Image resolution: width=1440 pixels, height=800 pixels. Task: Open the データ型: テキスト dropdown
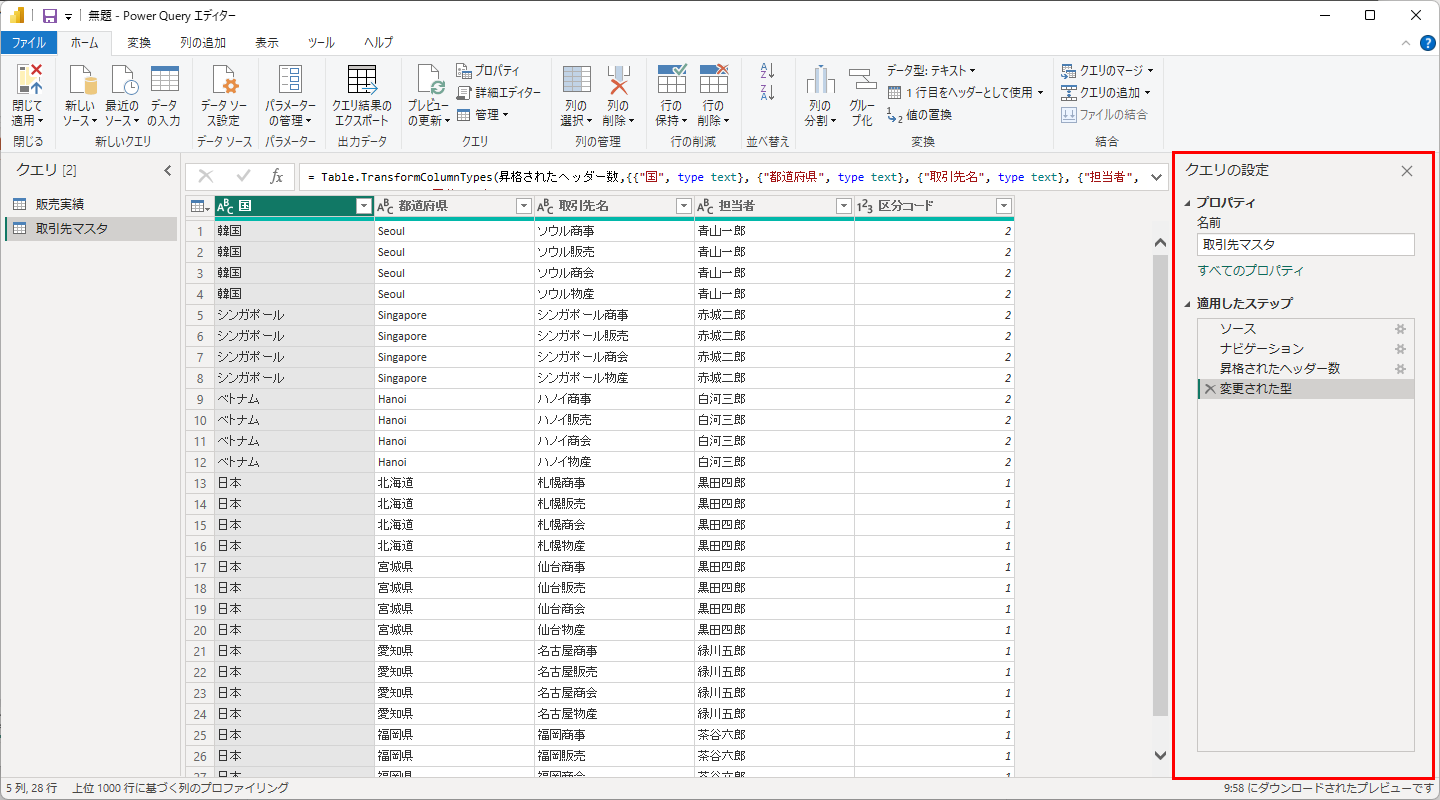[x=931, y=71]
